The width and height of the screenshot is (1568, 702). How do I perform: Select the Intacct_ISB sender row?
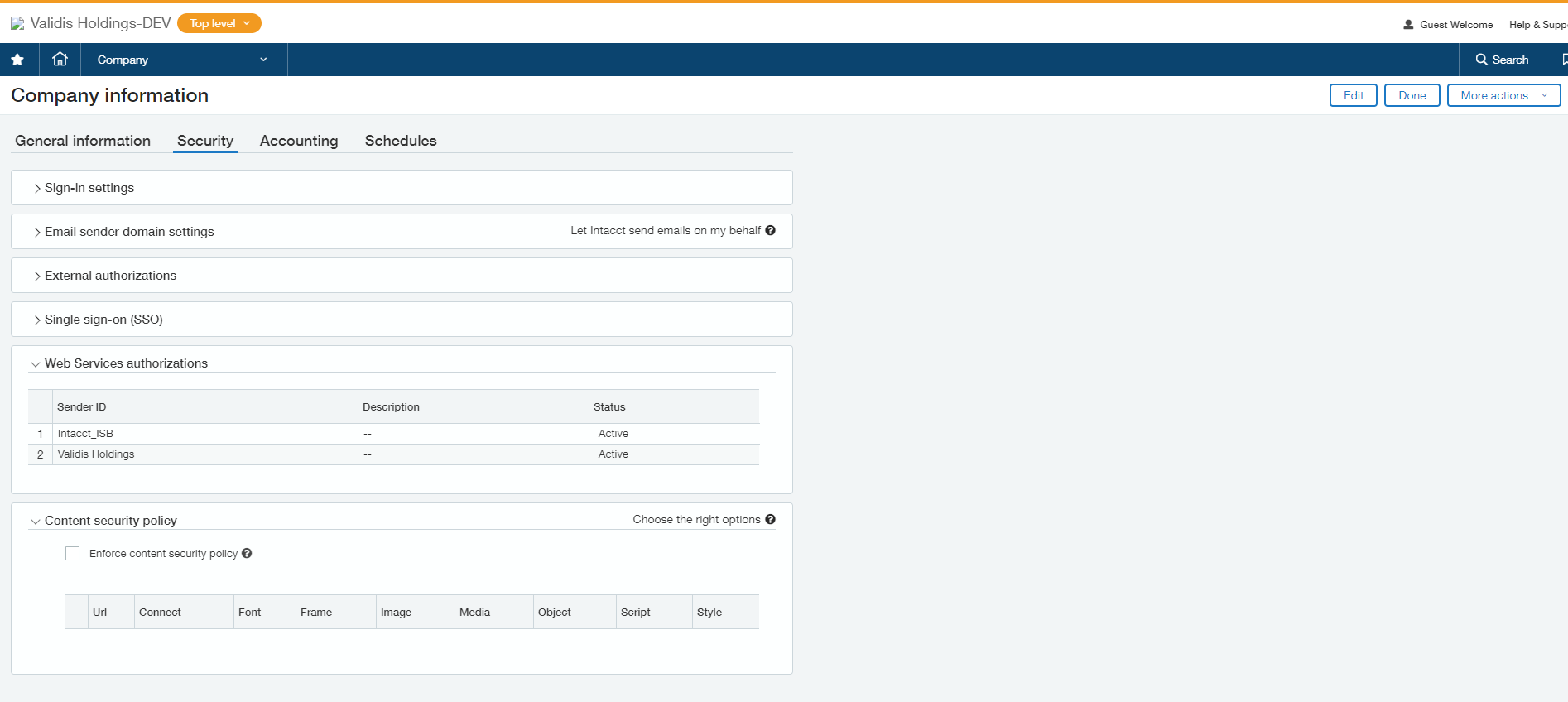[393, 434]
